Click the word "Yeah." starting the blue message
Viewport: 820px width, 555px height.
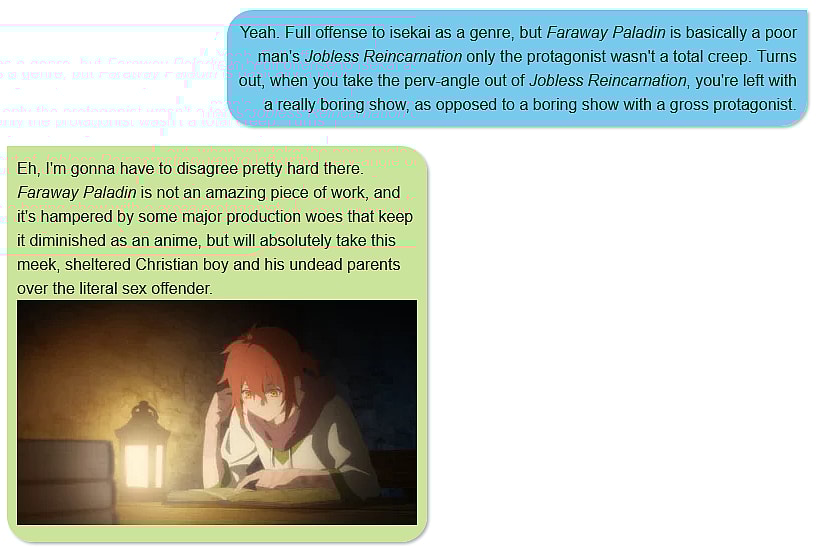pos(258,32)
